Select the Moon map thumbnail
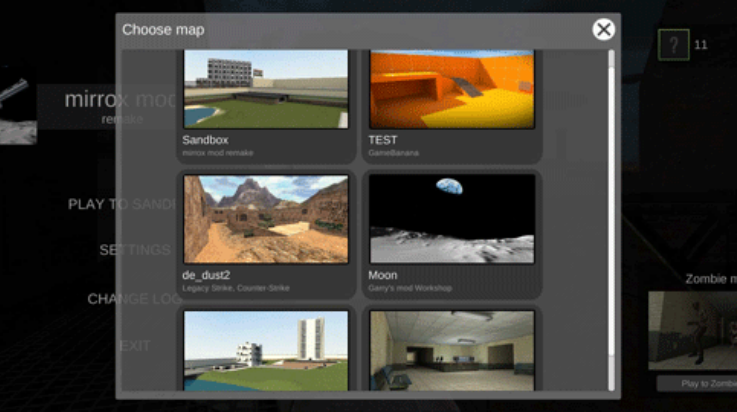737x412 pixels. pos(452,219)
